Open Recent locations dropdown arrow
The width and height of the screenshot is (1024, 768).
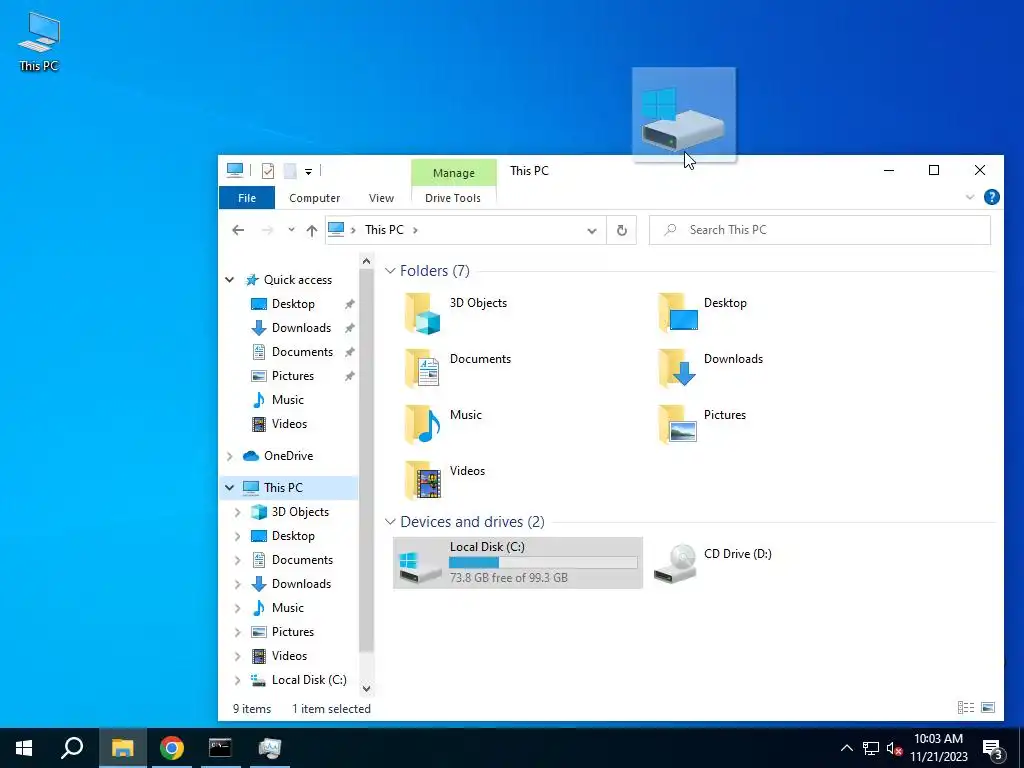(x=291, y=230)
